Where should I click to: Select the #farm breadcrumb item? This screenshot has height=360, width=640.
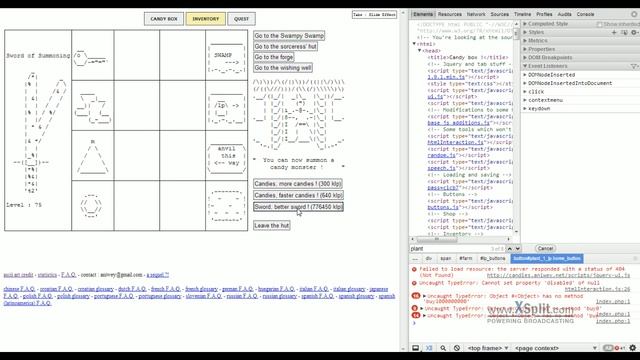(x=465, y=259)
